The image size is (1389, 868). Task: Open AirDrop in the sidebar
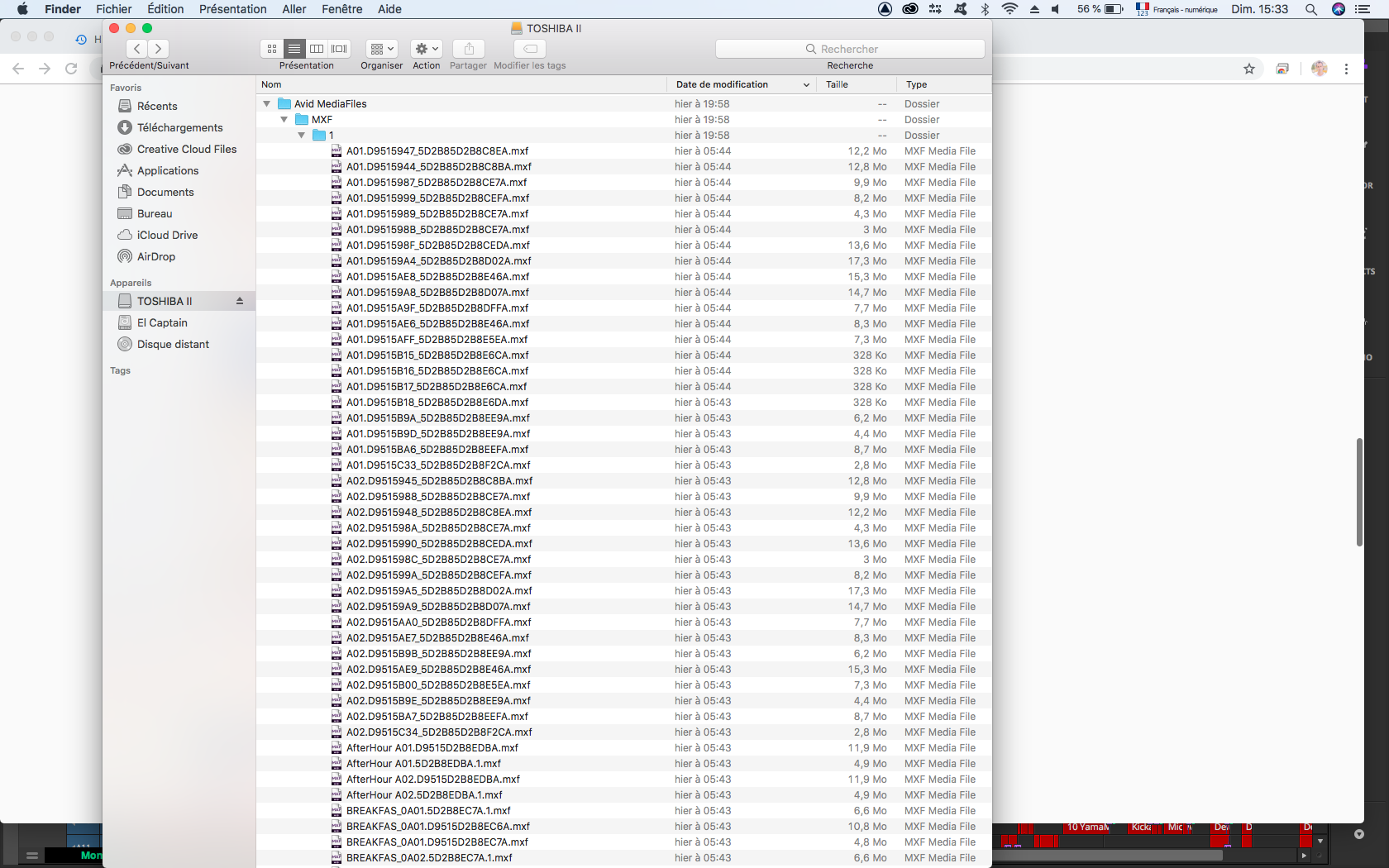click(x=156, y=256)
